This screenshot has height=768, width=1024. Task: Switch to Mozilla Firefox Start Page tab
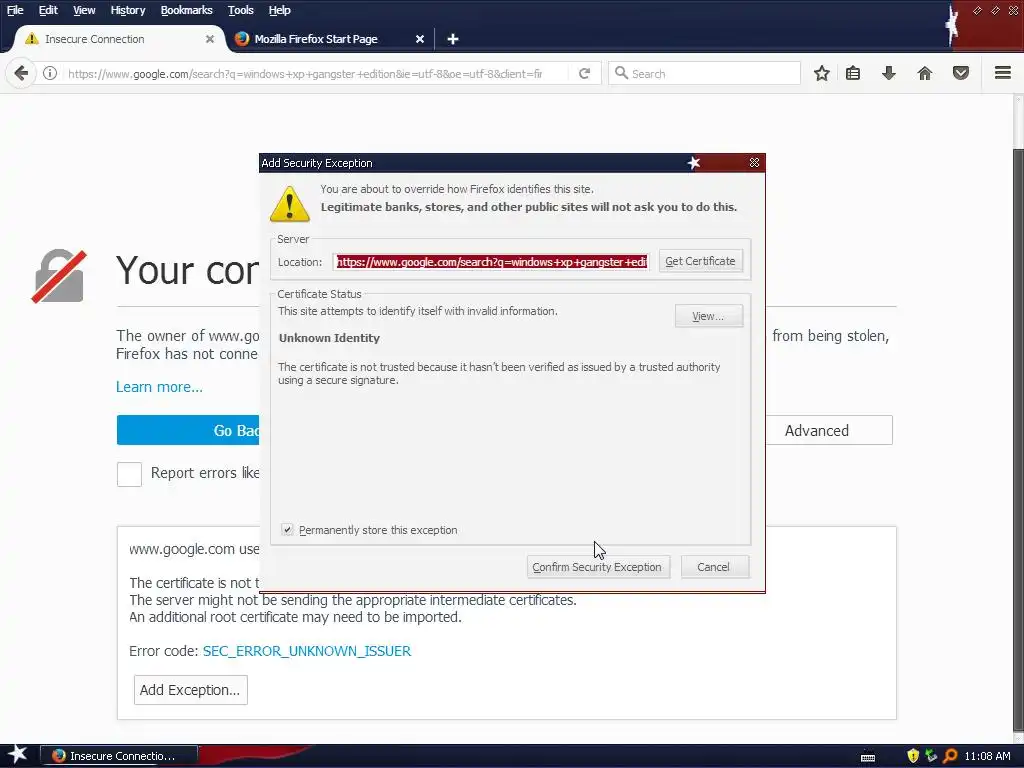point(330,39)
